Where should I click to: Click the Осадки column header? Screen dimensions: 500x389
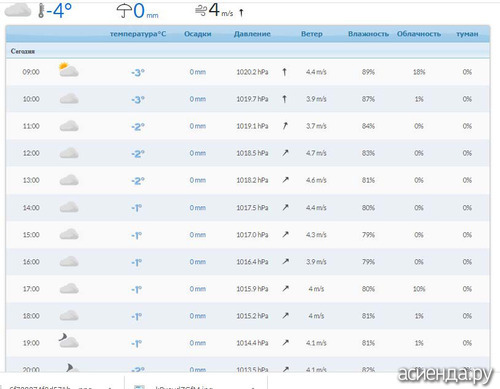[x=198, y=34]
